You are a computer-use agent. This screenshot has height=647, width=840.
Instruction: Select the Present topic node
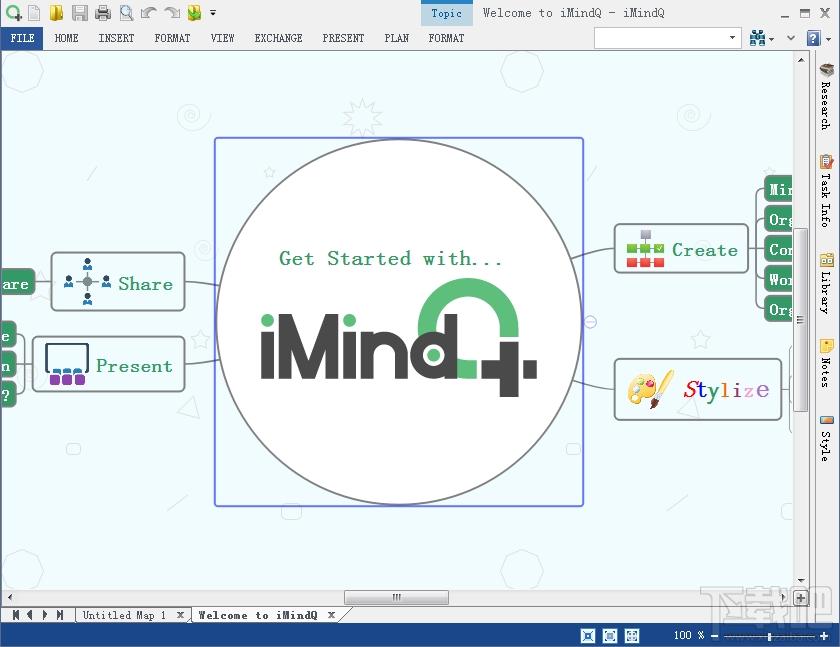(x=109, y=364)
